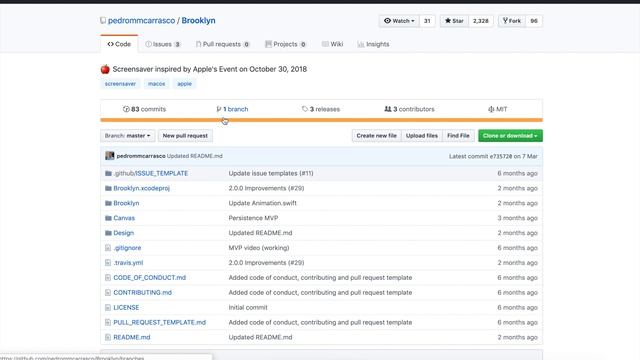Fork the Brooklyn repository
Viewport: 640px width, 360px height.
[512, 21]
